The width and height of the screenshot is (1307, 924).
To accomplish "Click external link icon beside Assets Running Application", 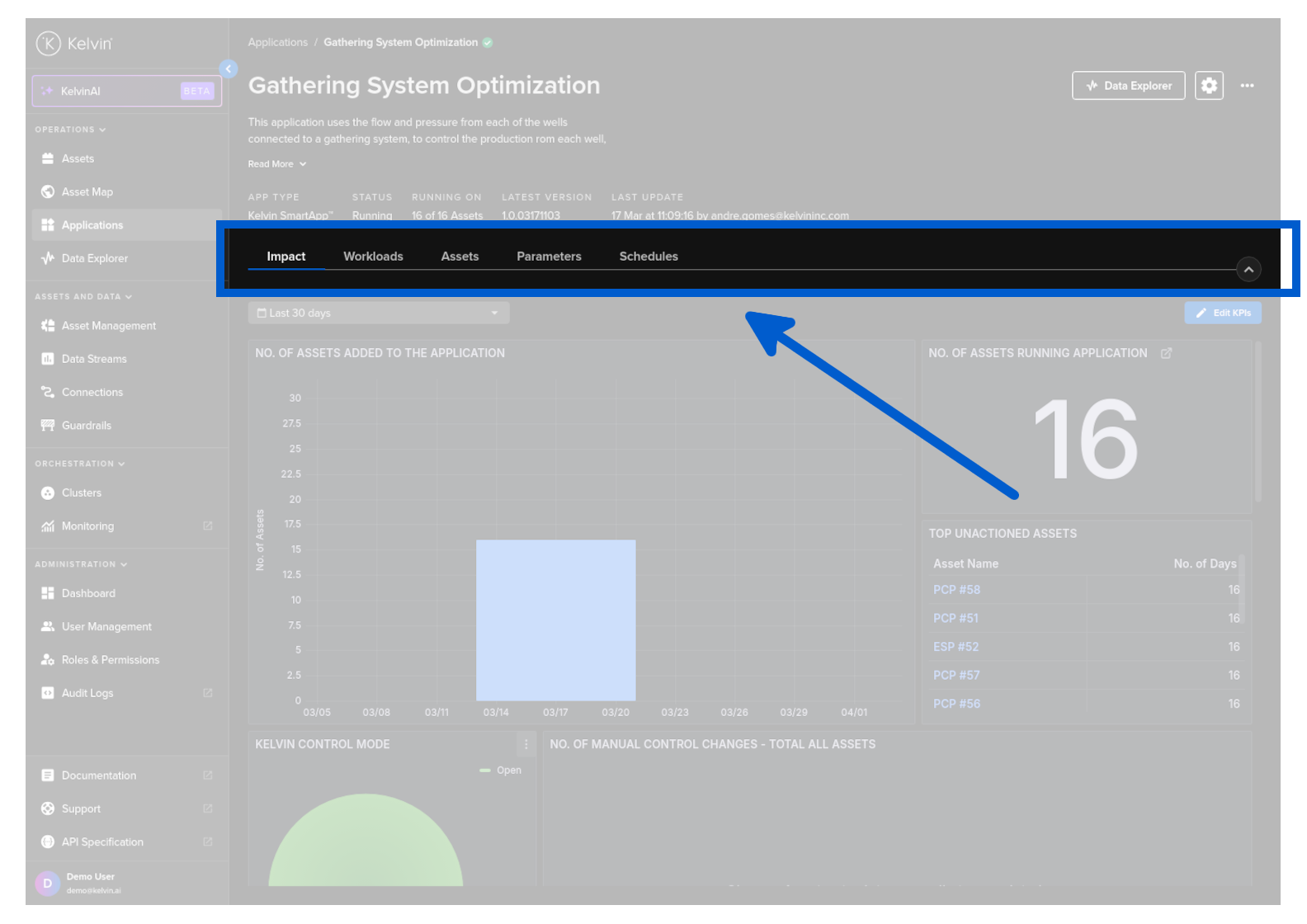I will click(x=1166, y=353).
